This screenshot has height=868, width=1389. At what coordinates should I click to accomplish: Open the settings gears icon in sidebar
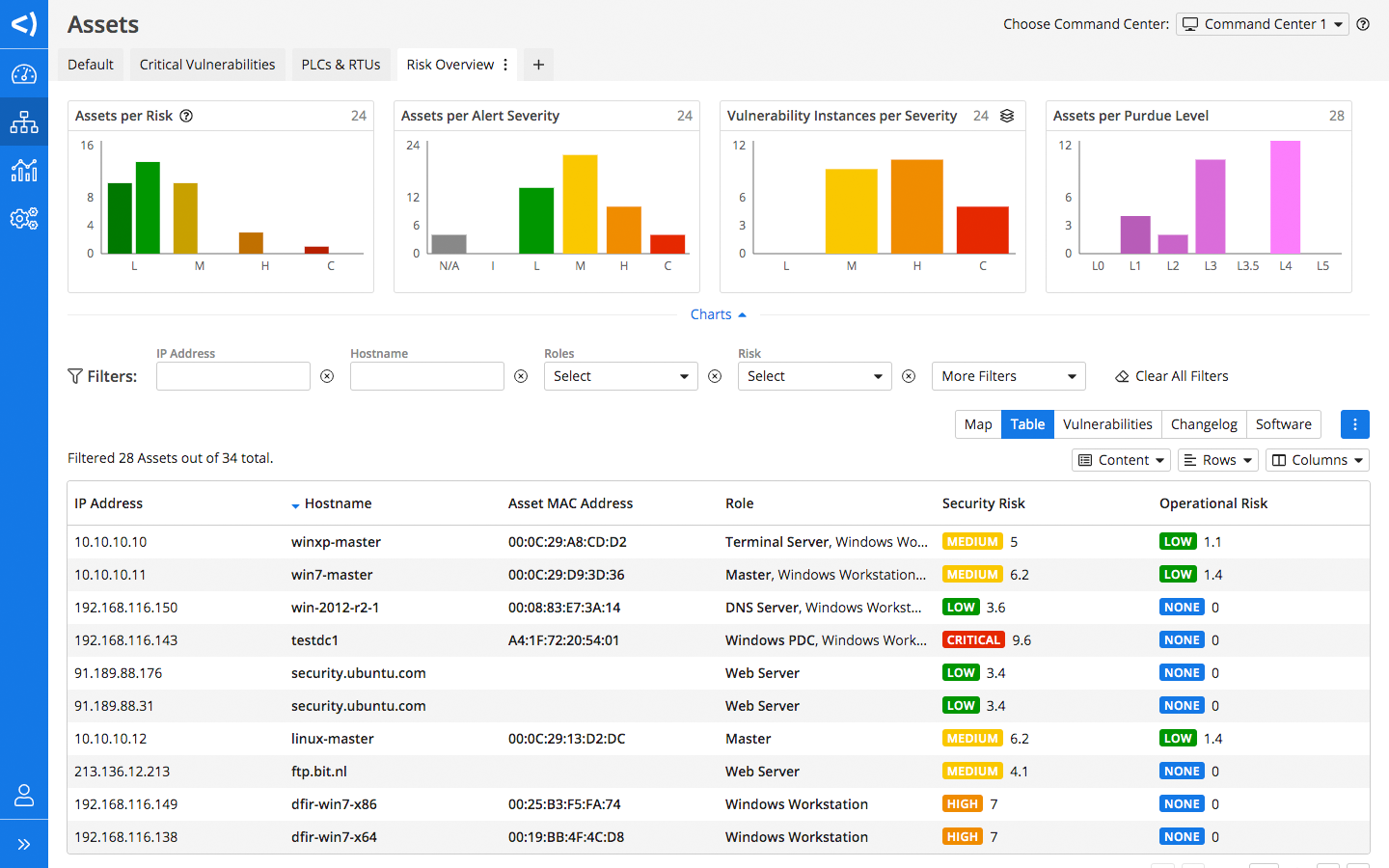tap(24, 219)
